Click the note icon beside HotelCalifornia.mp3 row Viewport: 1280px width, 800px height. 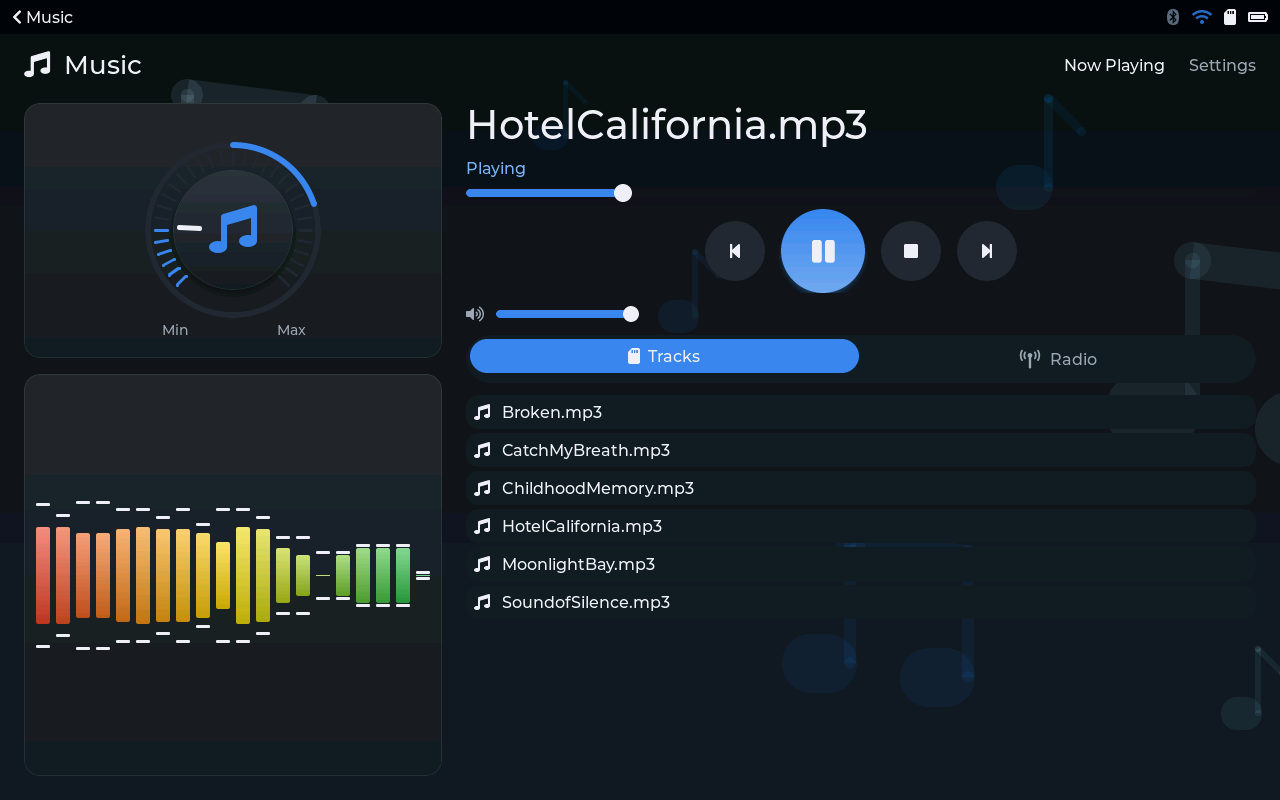pos(482,526)
